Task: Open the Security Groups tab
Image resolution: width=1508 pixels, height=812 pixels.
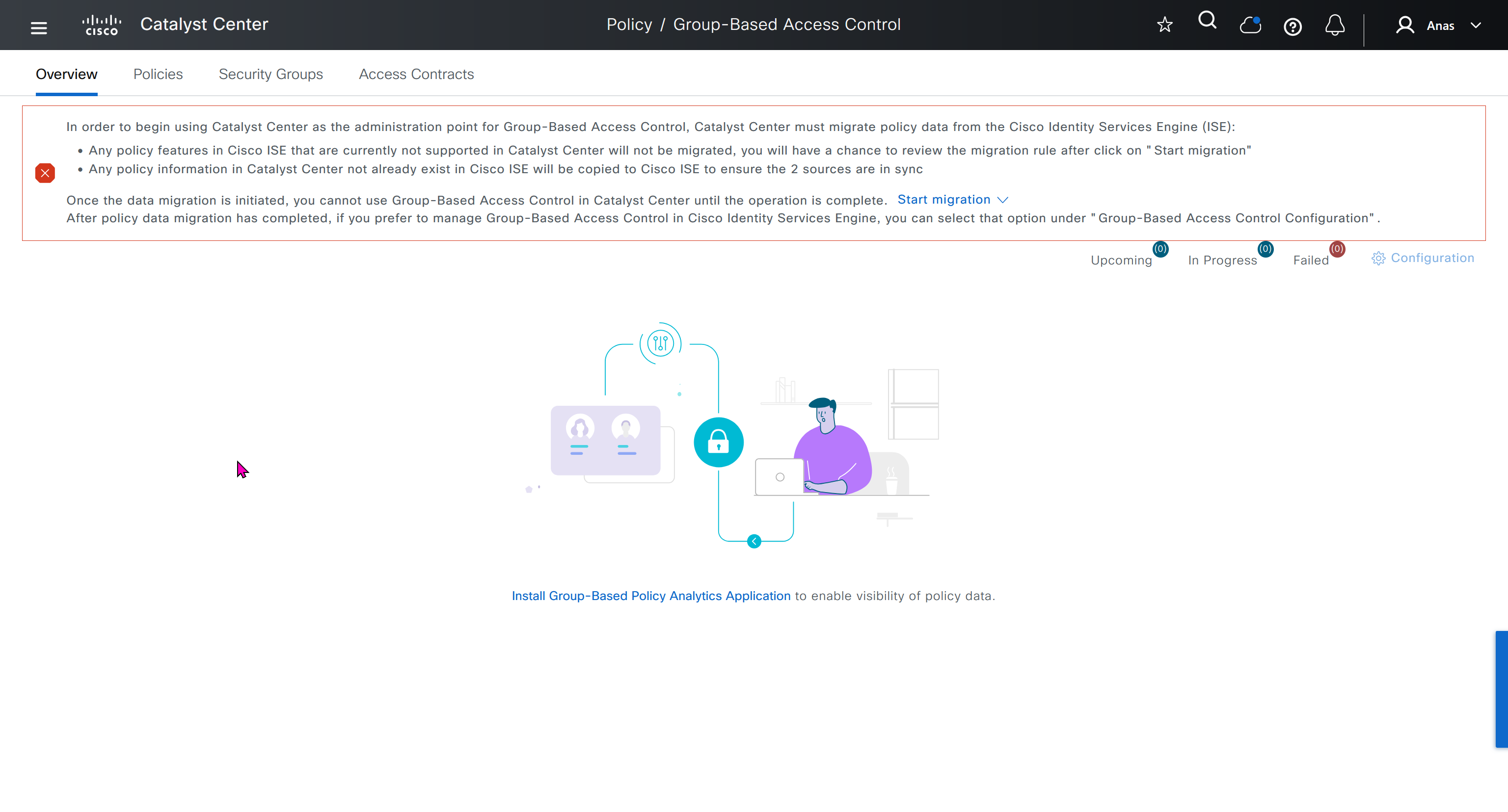Action: (270, 74)
